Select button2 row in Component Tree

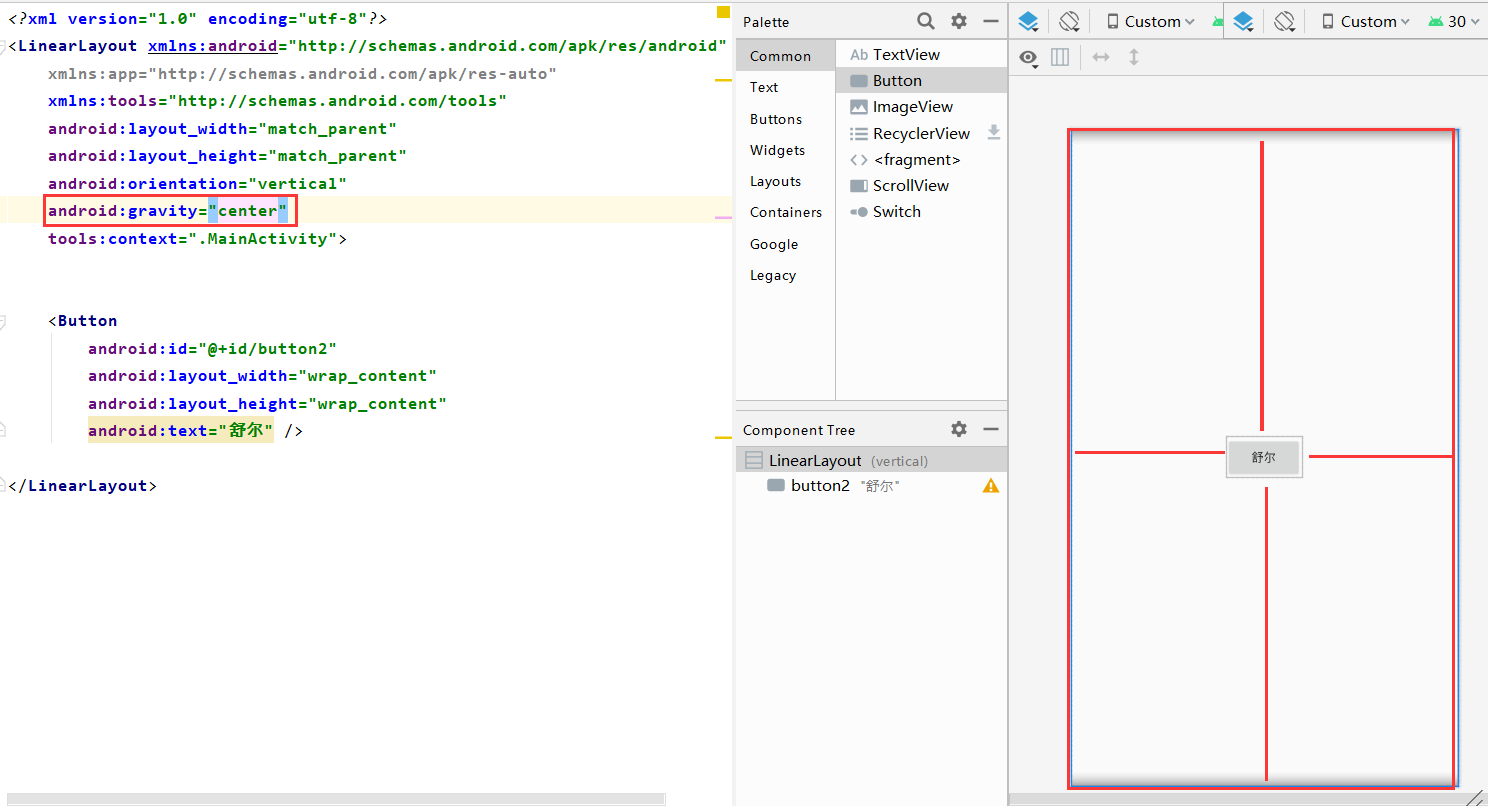[871, 486]
